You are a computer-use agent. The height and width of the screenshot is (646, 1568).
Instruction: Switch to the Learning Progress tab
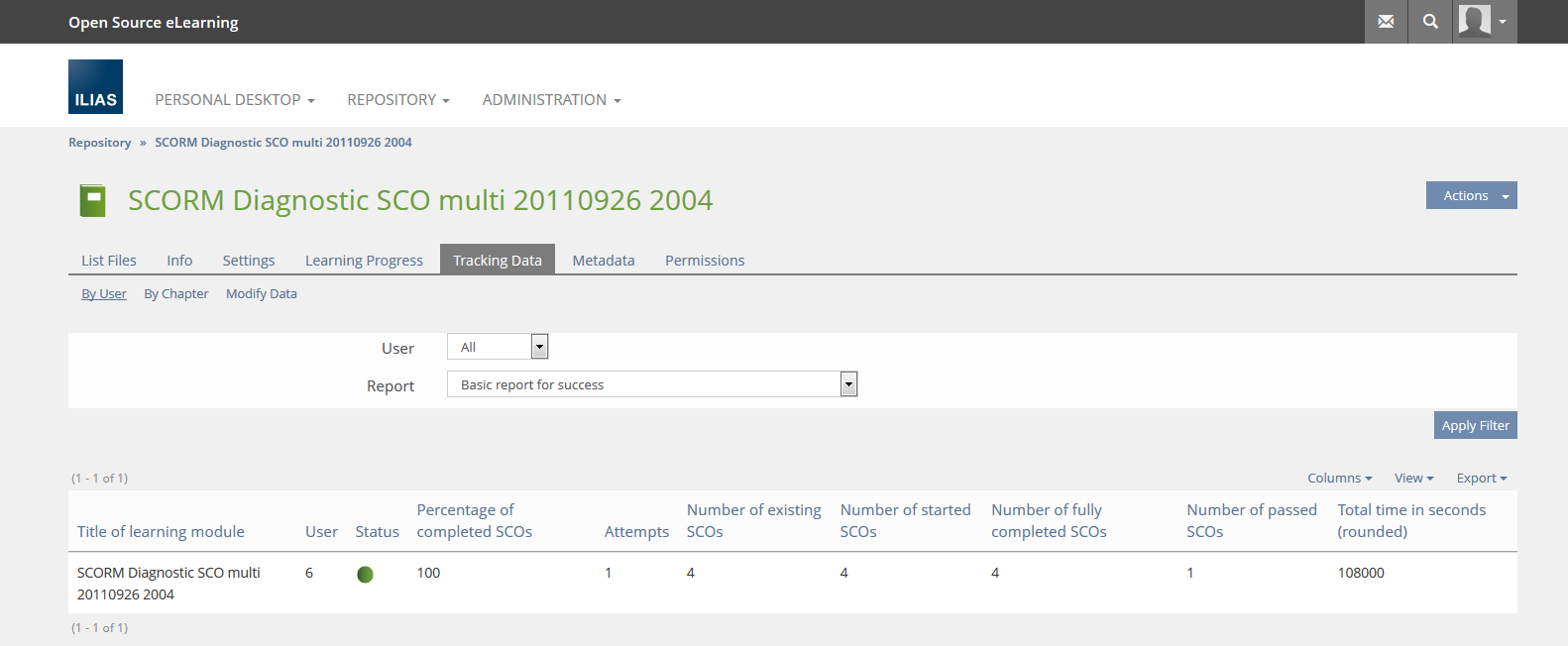(x=364, y=261)
